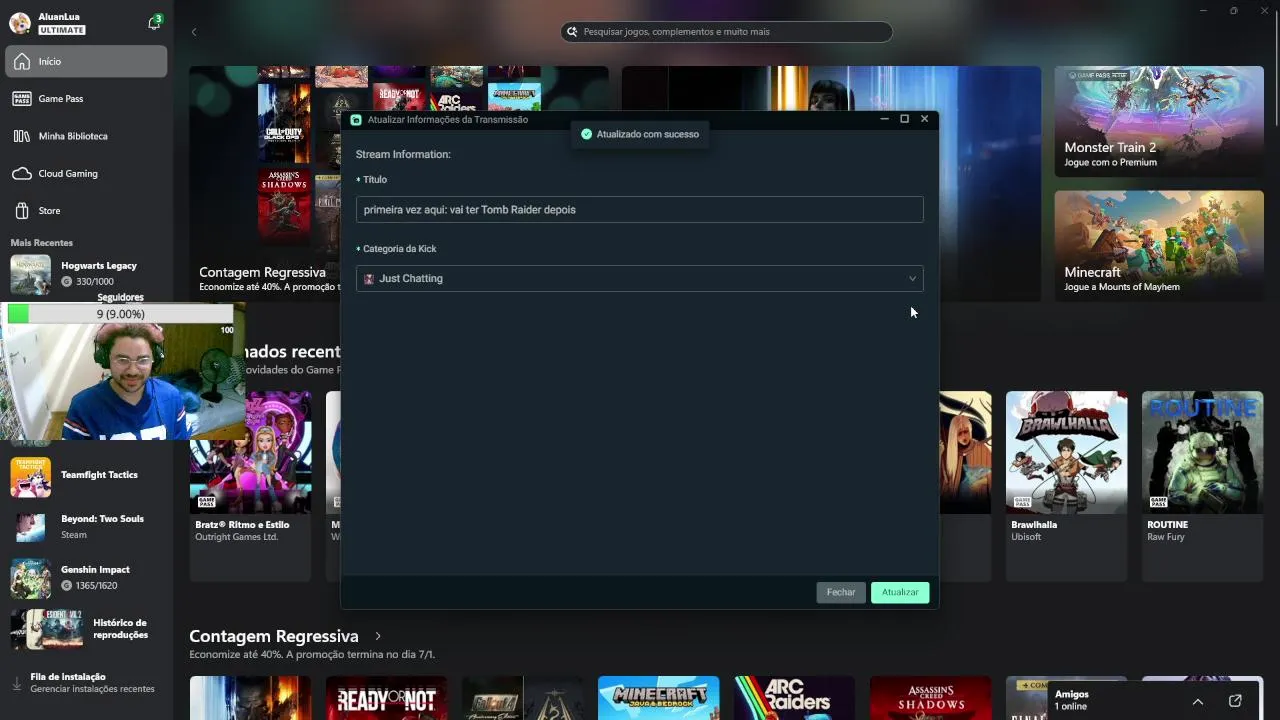The height and width of the screenshot is (720, 1280).
Task: Open the ARC Raiders tile
Action: tap(794, 698)
